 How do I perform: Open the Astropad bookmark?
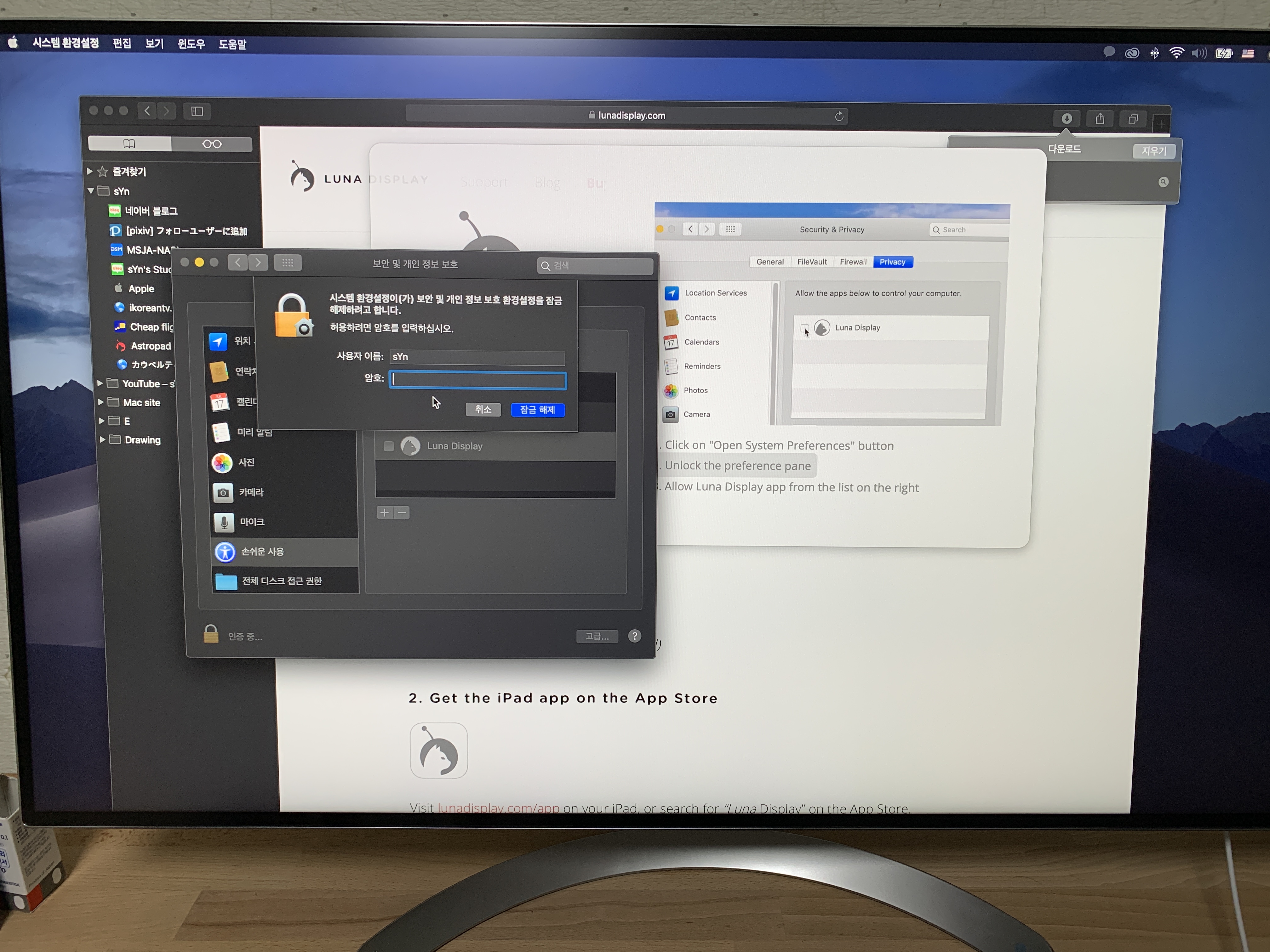coord(143,345)
